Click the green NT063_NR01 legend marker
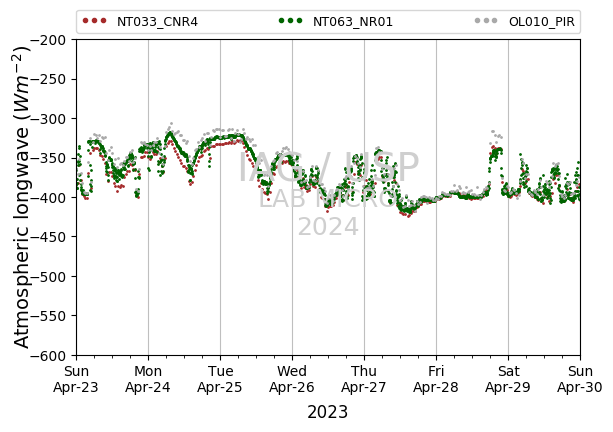This screenshot has width=613, height=432. tap(290, 21)
